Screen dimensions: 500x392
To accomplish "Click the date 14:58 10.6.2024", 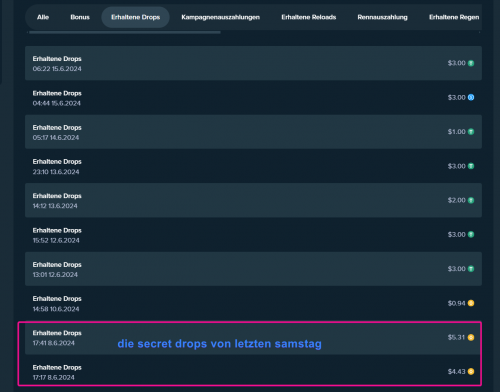I will tap(56, 309).
